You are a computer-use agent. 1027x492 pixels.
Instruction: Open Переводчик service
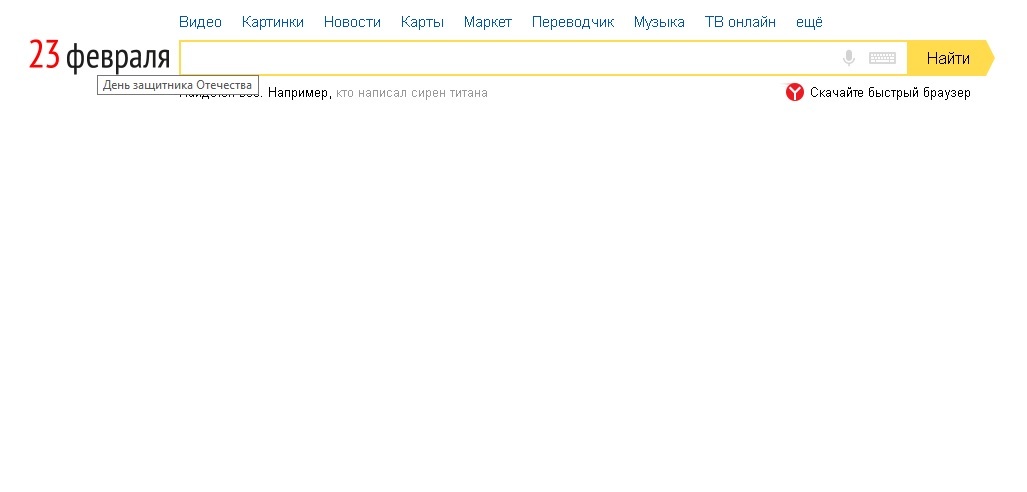pos(573,22)
